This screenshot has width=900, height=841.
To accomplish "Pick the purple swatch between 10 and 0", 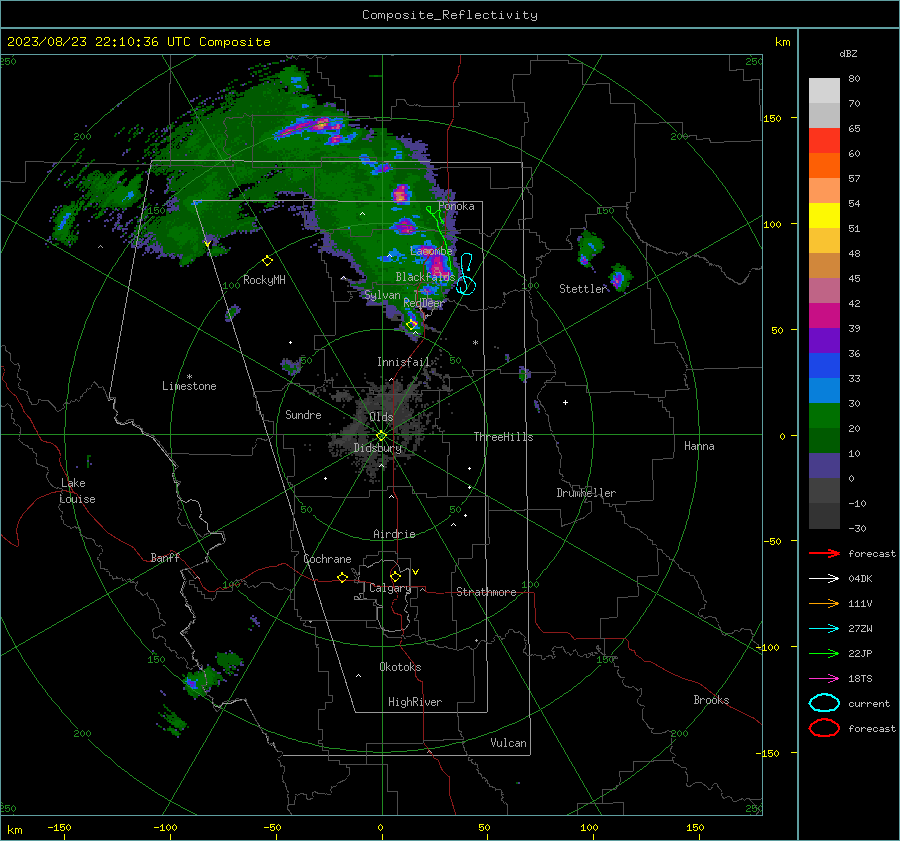I will pos(824,466).
